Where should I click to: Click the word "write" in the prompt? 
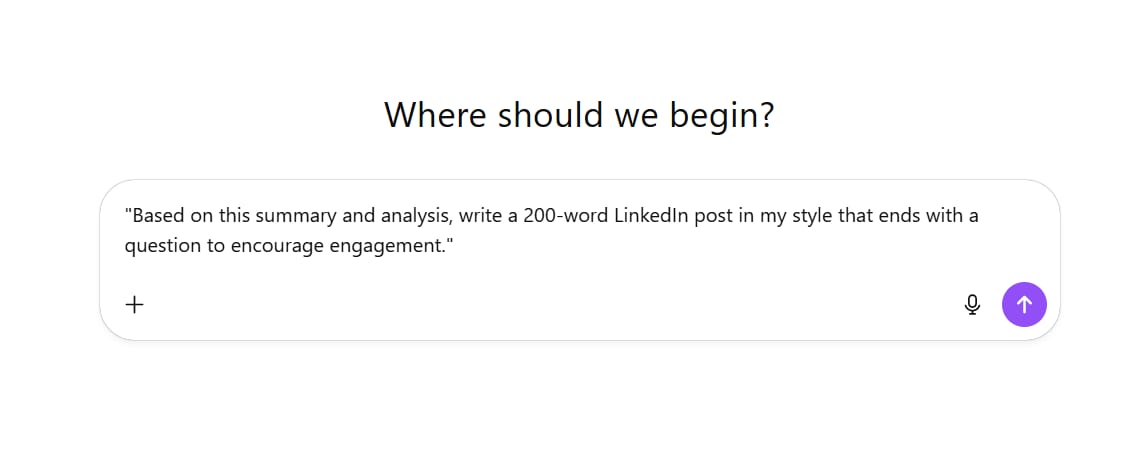click(482, 215)
